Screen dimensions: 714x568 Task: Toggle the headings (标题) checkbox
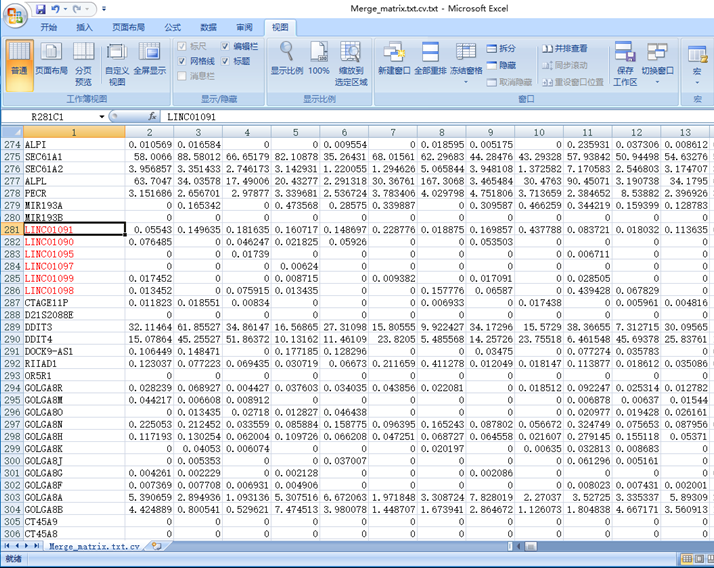click(x=225, y=61)
